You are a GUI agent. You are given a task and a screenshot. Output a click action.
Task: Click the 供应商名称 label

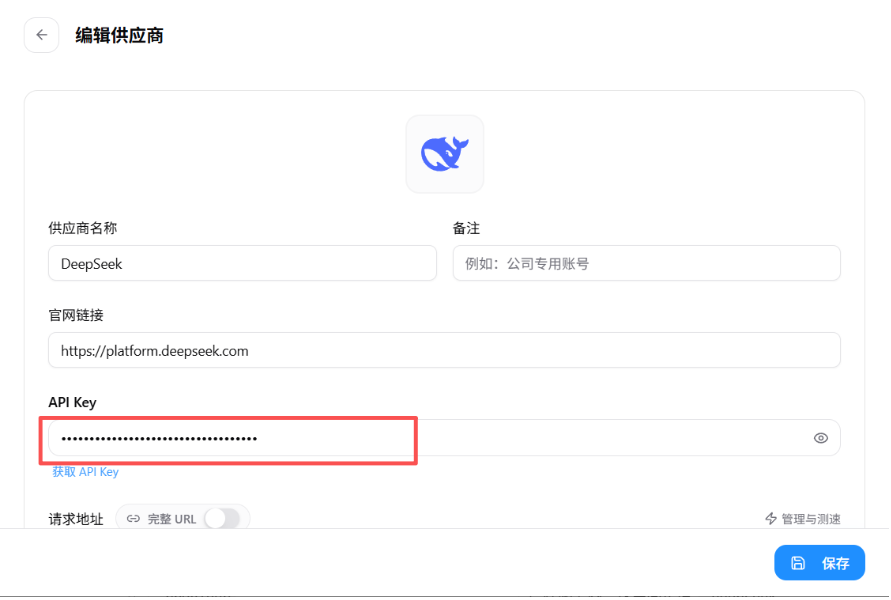[83, 228]
